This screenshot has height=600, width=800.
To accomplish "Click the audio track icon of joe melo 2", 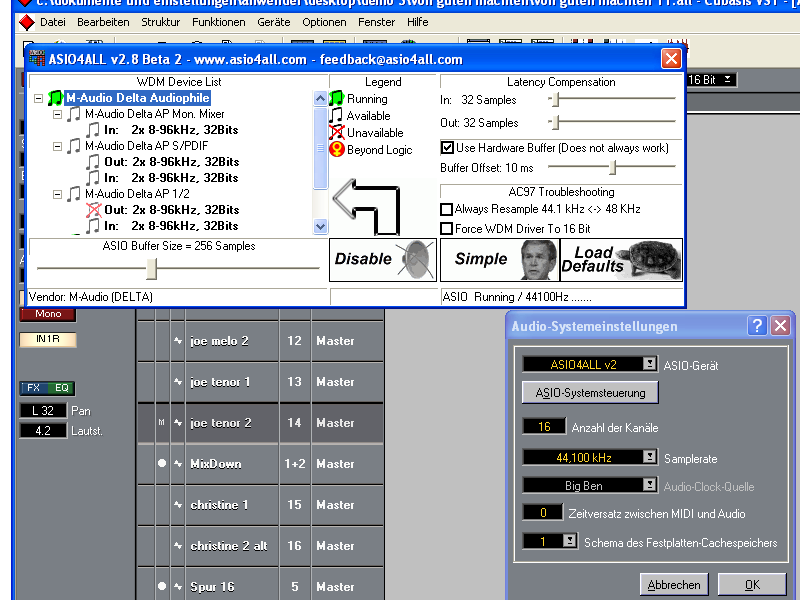I will click(x=178, y=341).
